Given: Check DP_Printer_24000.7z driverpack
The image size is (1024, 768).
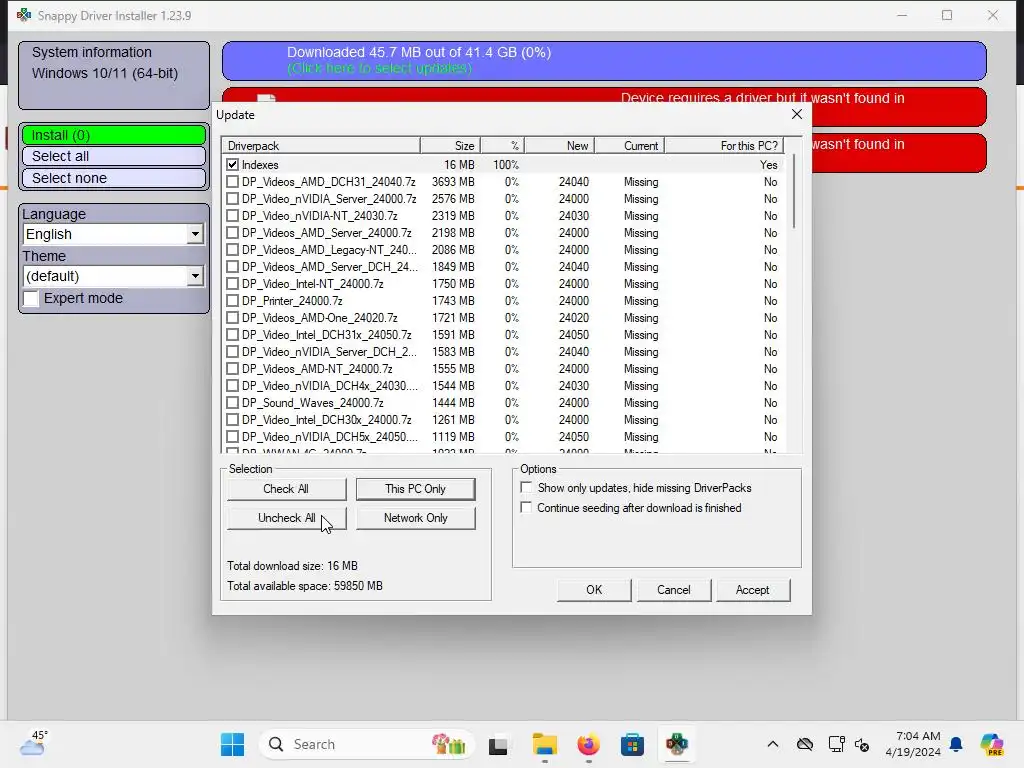Looking at the screenshot, I should pyautogui.click(x=232, y=300).
